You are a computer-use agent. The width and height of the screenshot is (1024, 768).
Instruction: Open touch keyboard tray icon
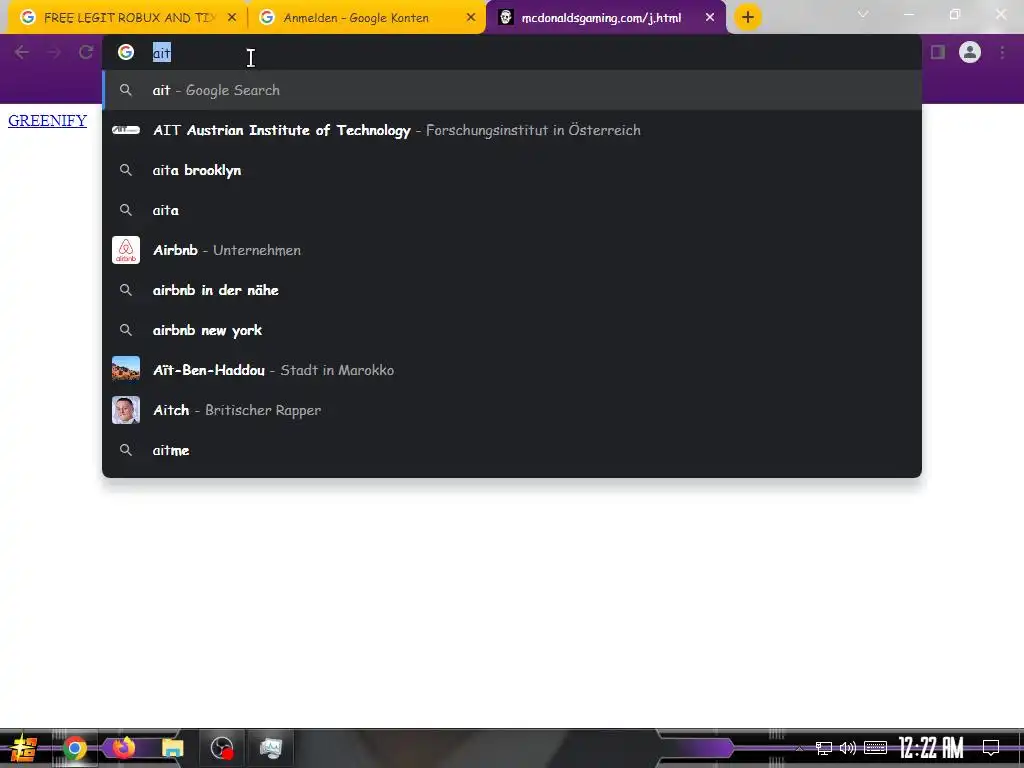pos(875,748)
